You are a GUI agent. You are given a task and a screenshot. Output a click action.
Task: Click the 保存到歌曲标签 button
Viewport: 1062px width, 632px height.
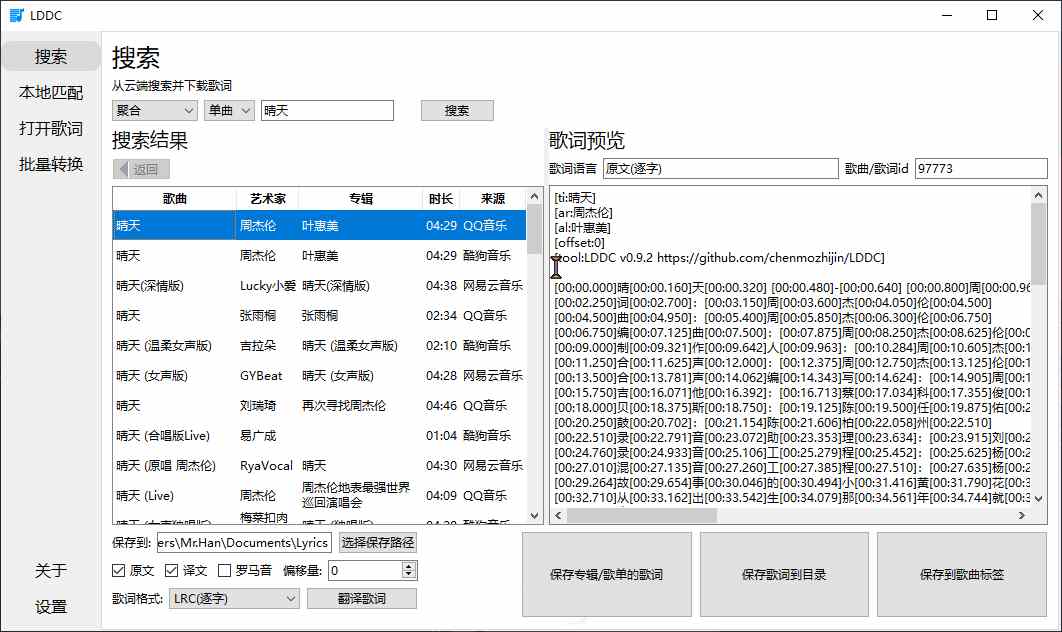tap(961, 574)
